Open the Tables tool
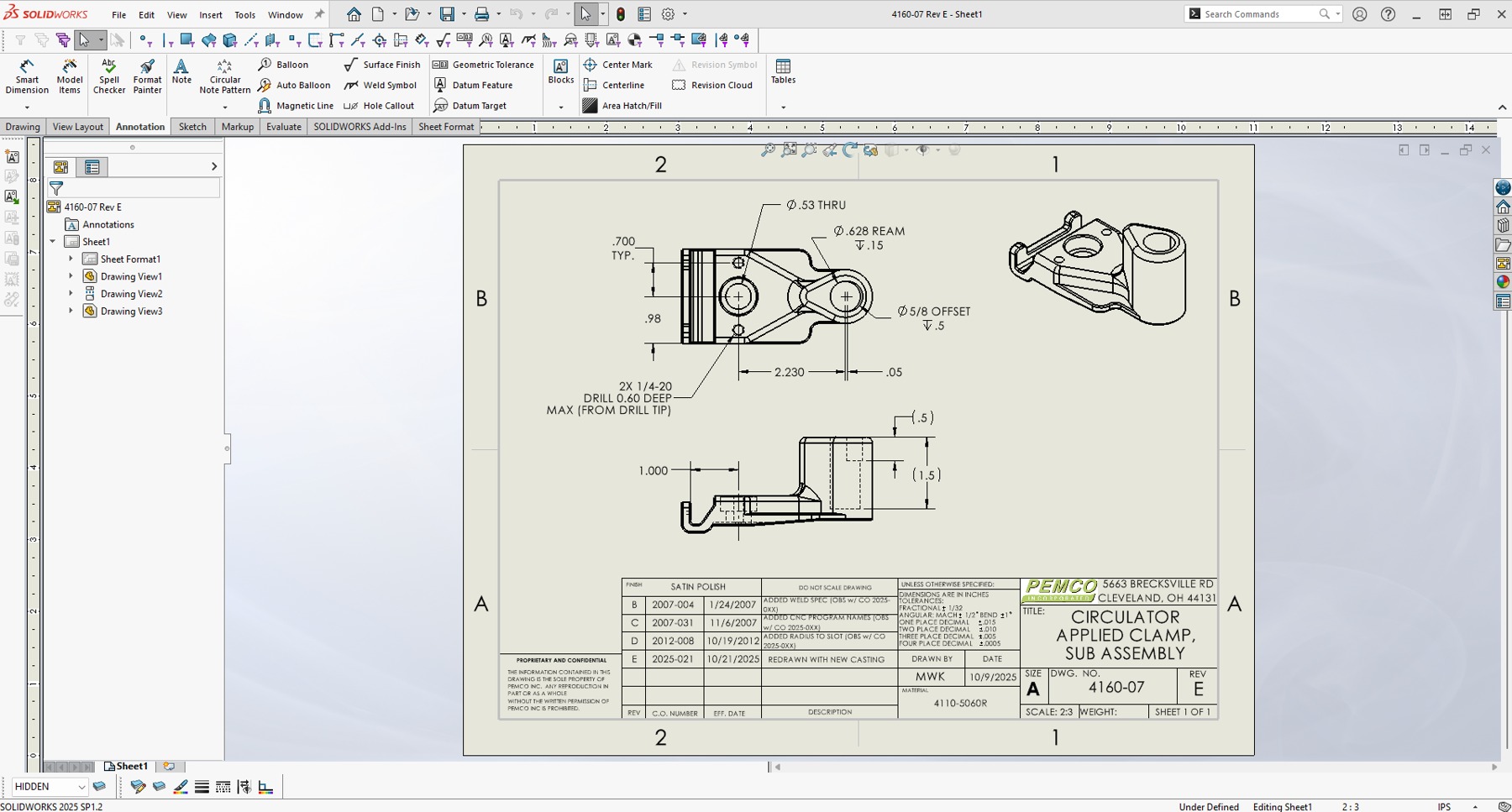Viewport: 1512px width, 812px height. [x=783, y=71]
